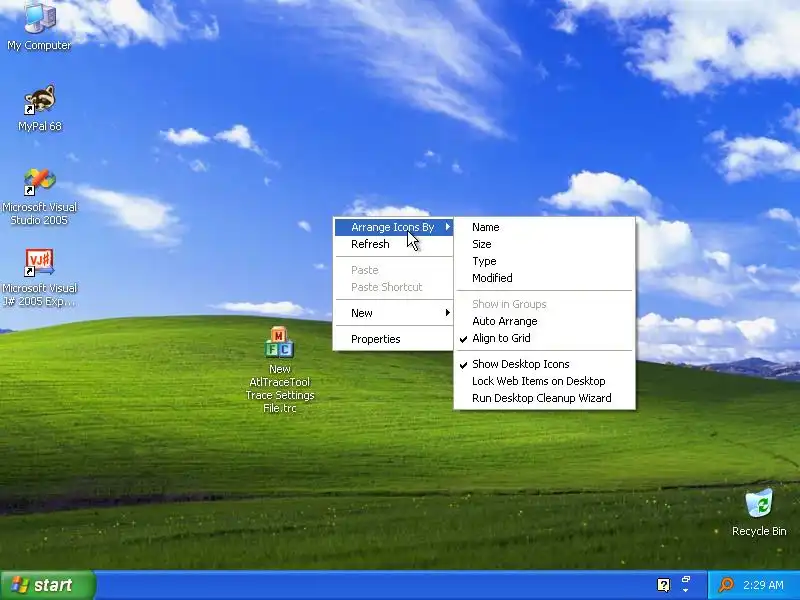Arrange icons by Name

pyautogui.click(x=544, y=227)
